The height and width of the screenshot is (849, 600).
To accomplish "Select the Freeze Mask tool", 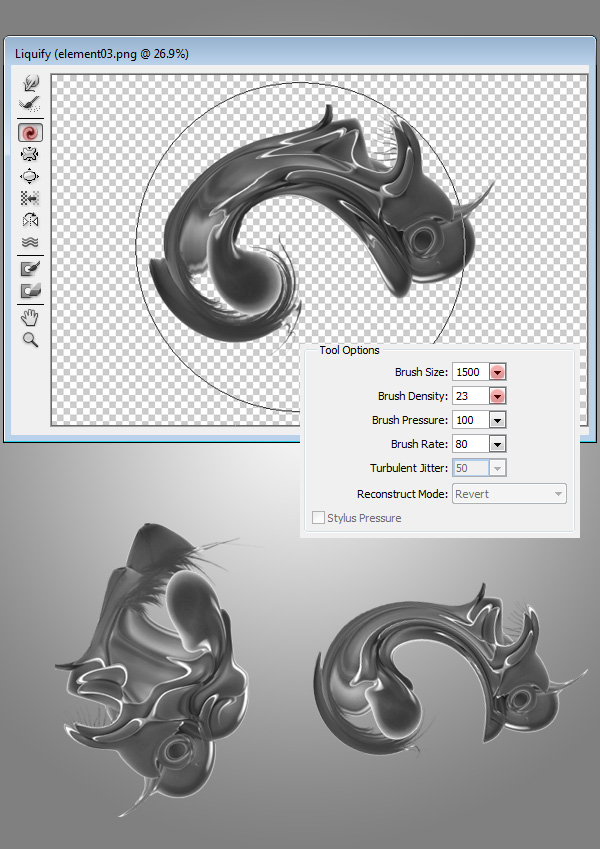I will click(x=30, y=268).
